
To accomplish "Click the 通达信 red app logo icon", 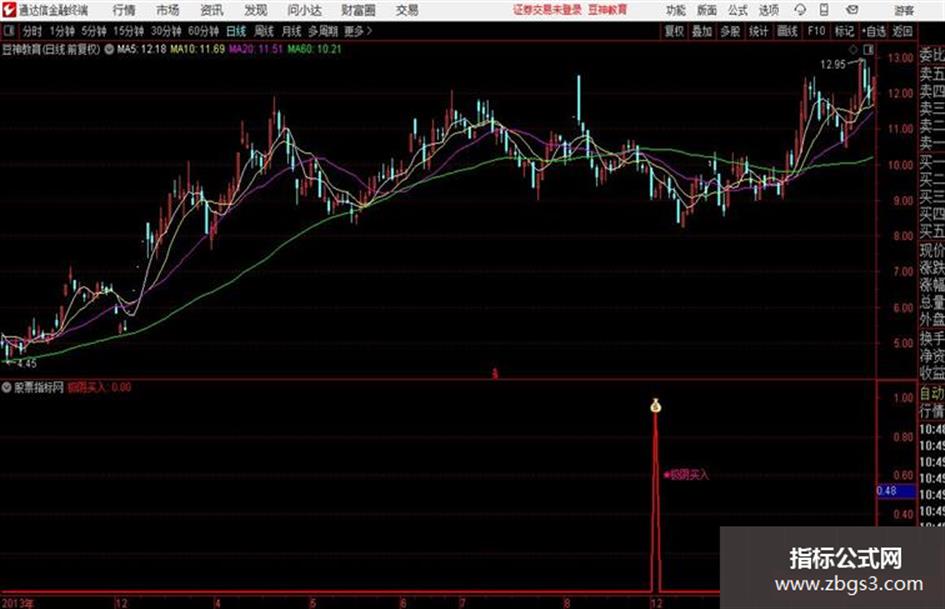I will pyautogui.click(x=8, y=10).
